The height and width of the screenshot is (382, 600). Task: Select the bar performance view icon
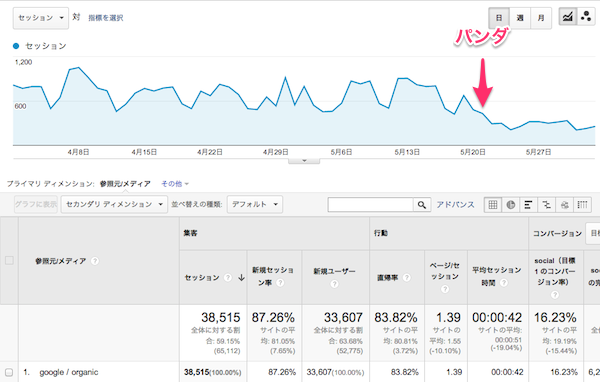point(528,205)
